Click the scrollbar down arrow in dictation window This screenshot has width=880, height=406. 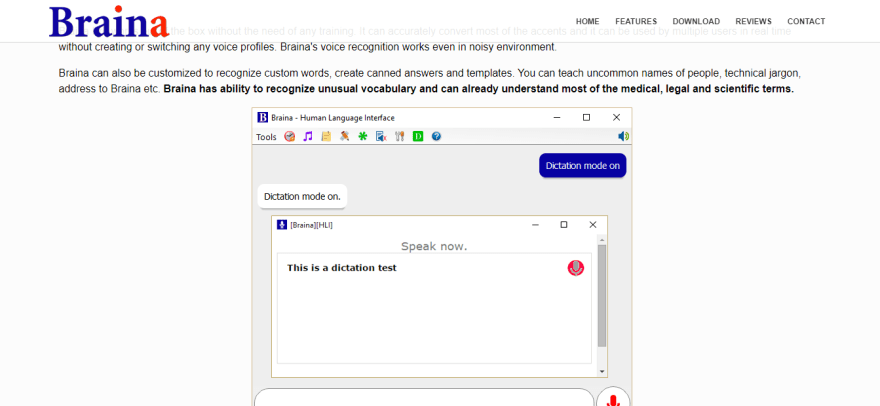tap(602, 372)
